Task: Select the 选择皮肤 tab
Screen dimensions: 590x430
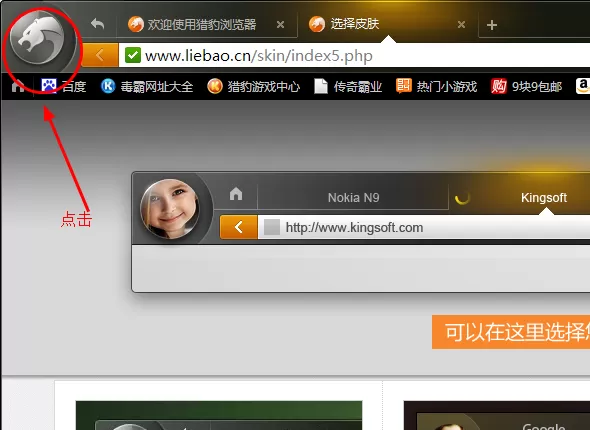Action: (388, 25)
